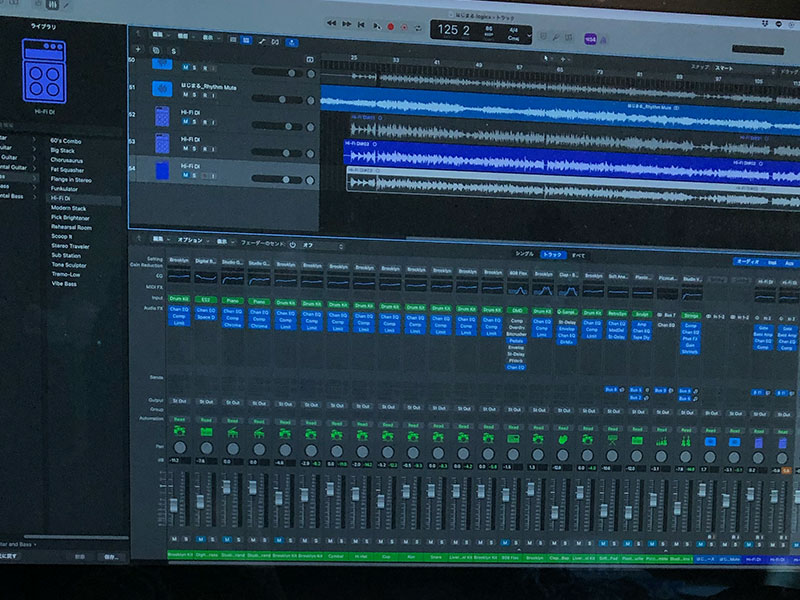800x600 pixels.
Task: Click the record button in the transport
Action: [391, 25]
